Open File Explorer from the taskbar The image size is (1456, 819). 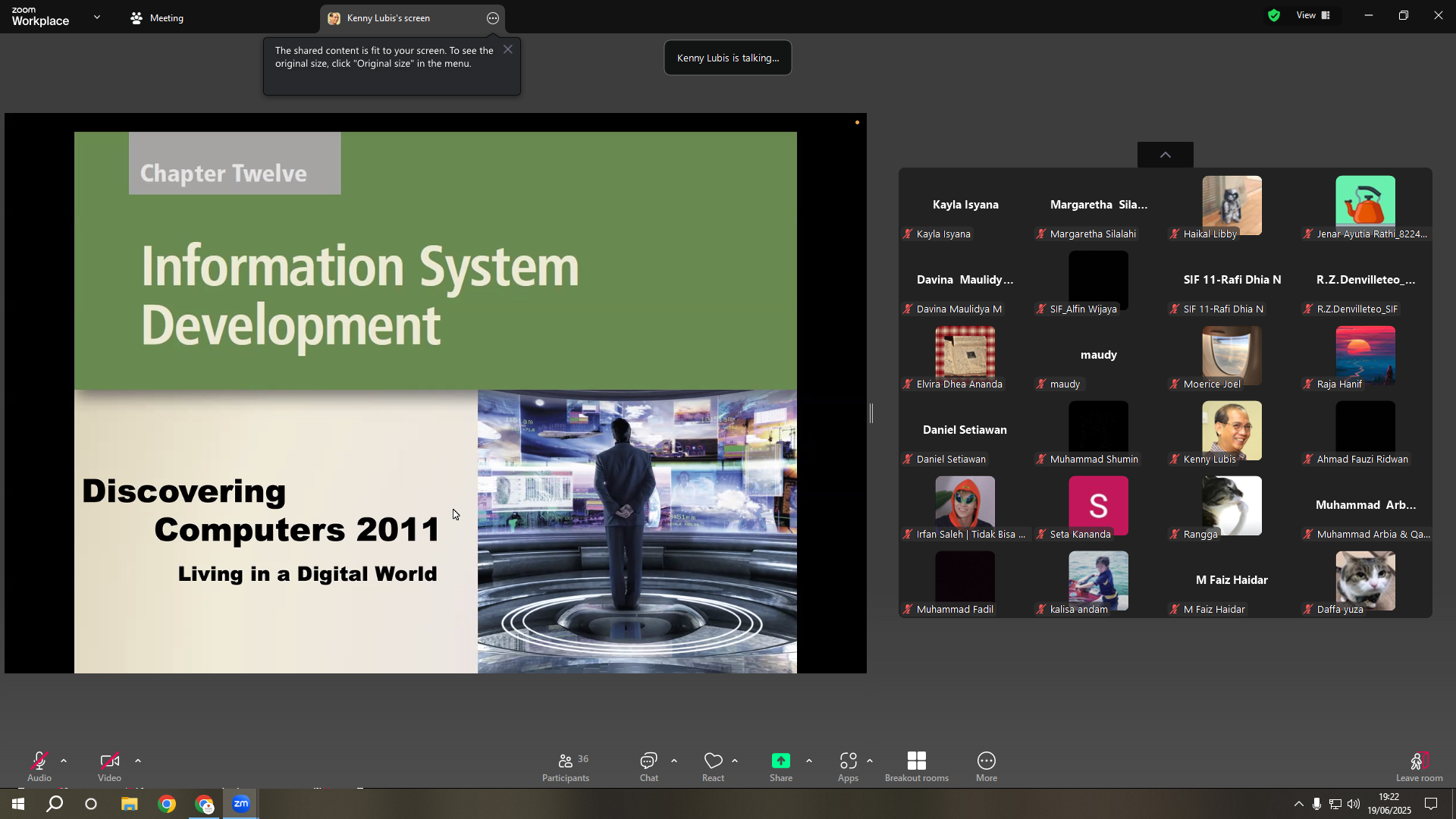click(x=130, y=804)
